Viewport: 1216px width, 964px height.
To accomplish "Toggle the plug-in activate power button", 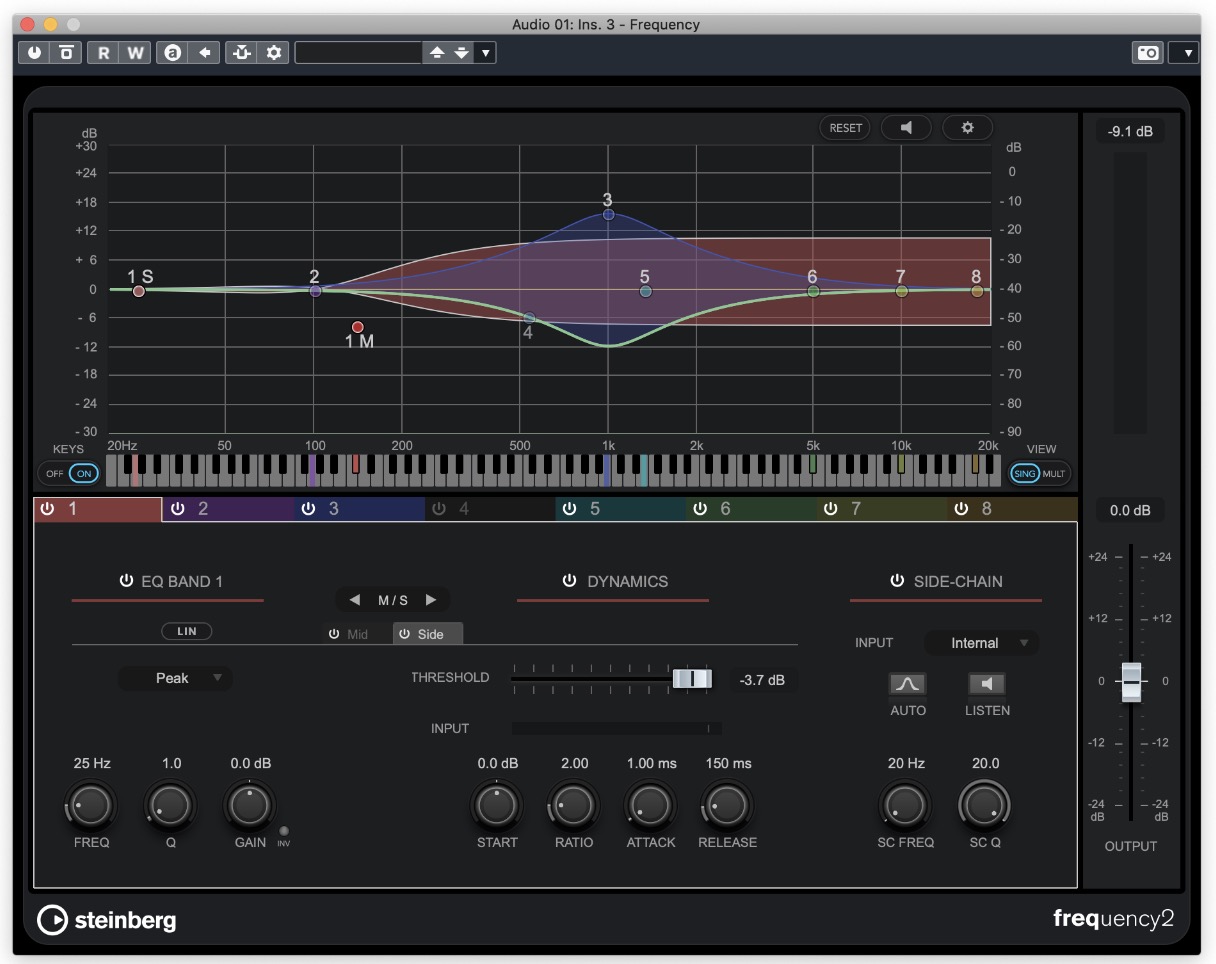I will coord(35,52).
